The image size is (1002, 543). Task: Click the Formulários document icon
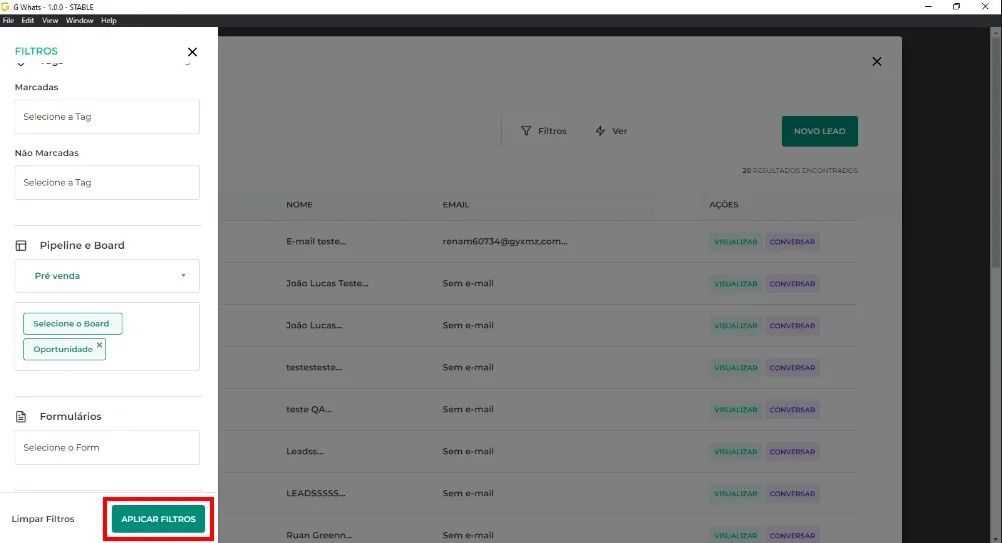click(21, 417)
